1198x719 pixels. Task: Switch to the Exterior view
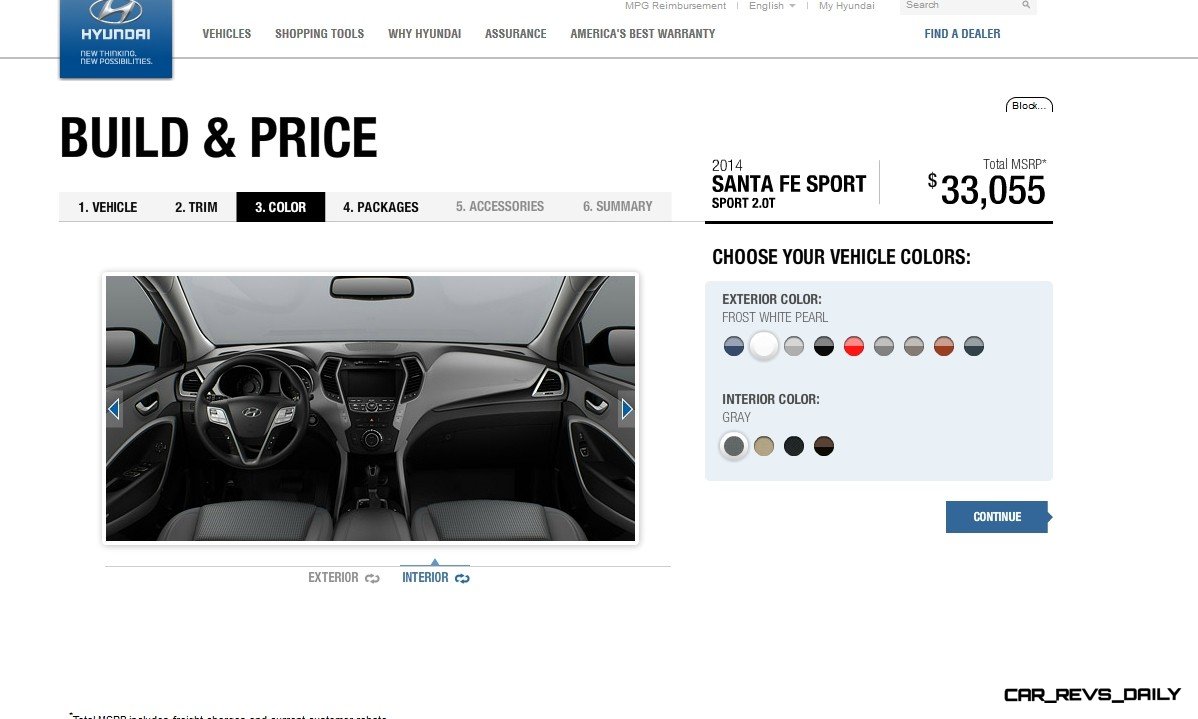tap(333, 578)
